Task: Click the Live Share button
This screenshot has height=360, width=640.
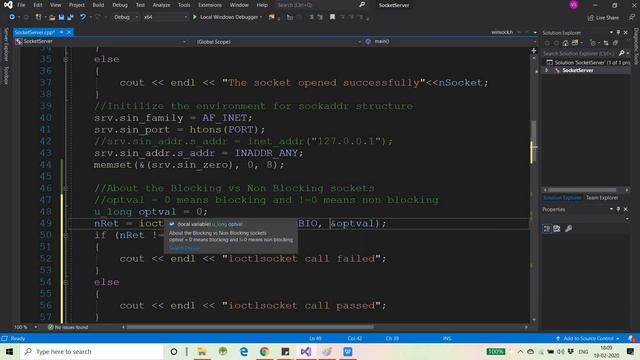Action: point(603,18)
